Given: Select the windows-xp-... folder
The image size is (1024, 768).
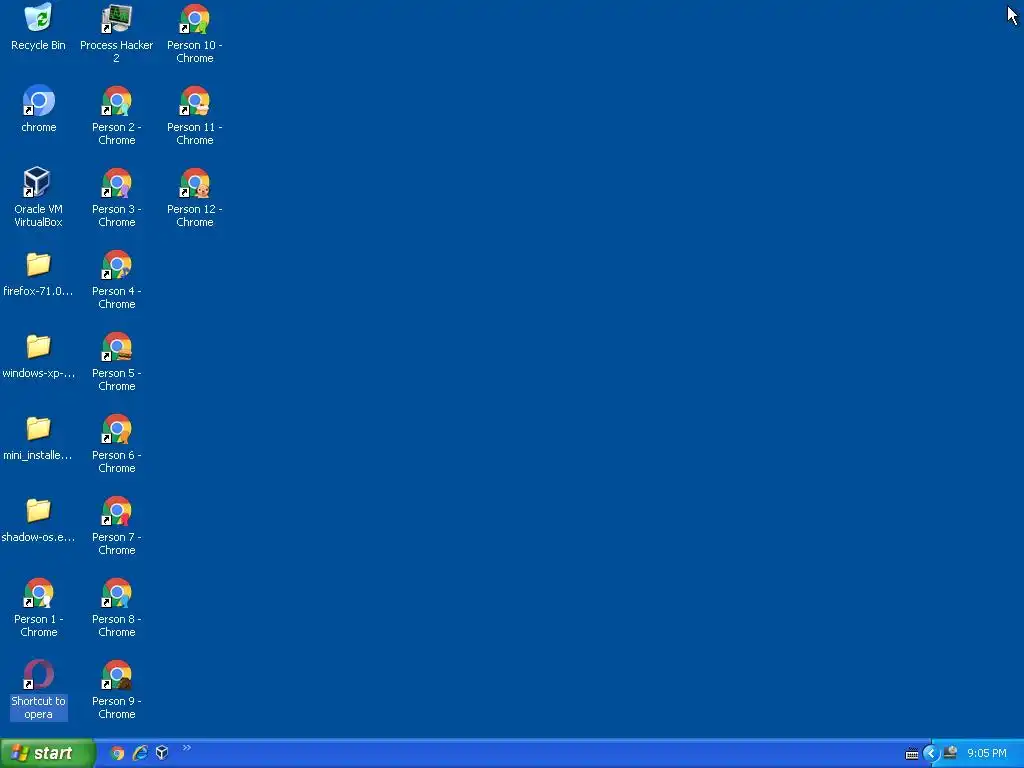Looking at the screenshot, I should pyautogui.click(x=39, y=356).
